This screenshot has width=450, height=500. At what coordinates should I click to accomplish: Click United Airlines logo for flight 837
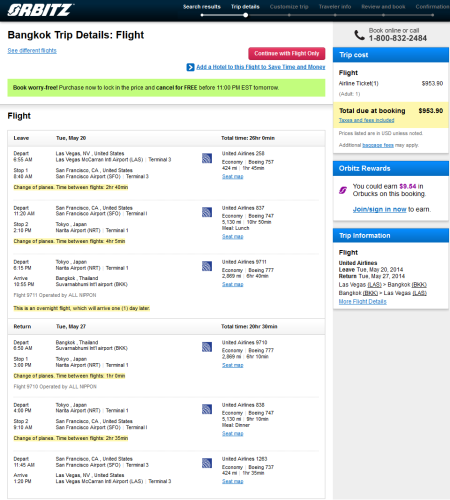(x=207, y=212)
